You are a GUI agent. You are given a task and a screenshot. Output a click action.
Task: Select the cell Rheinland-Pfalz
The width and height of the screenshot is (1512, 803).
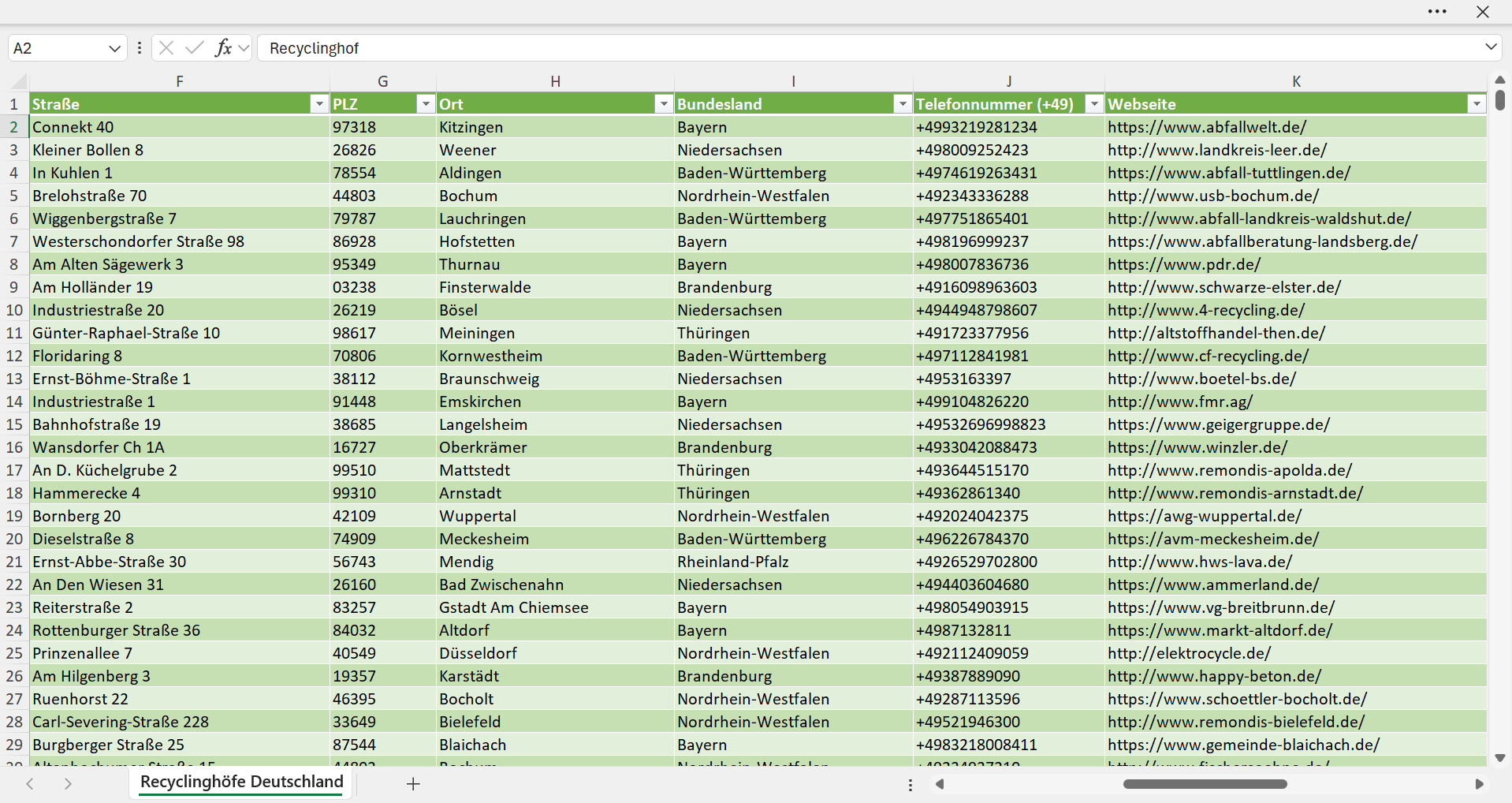click(x=793, y=562)
